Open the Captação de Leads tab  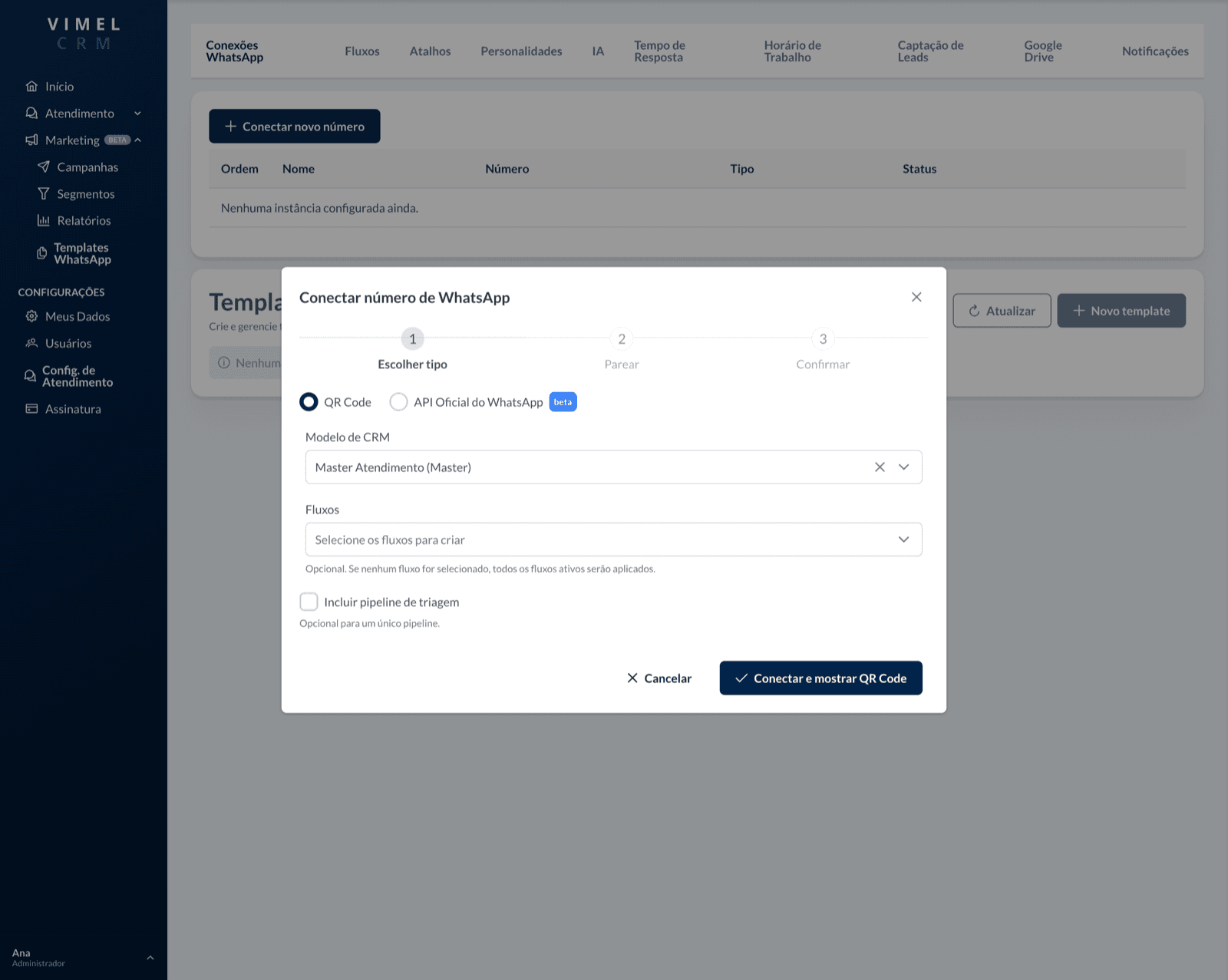(930, 51)
